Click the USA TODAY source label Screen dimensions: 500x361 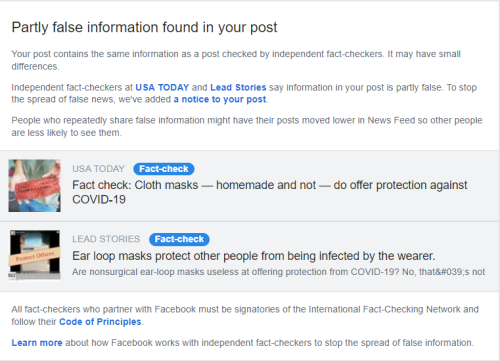click(98, 169)
